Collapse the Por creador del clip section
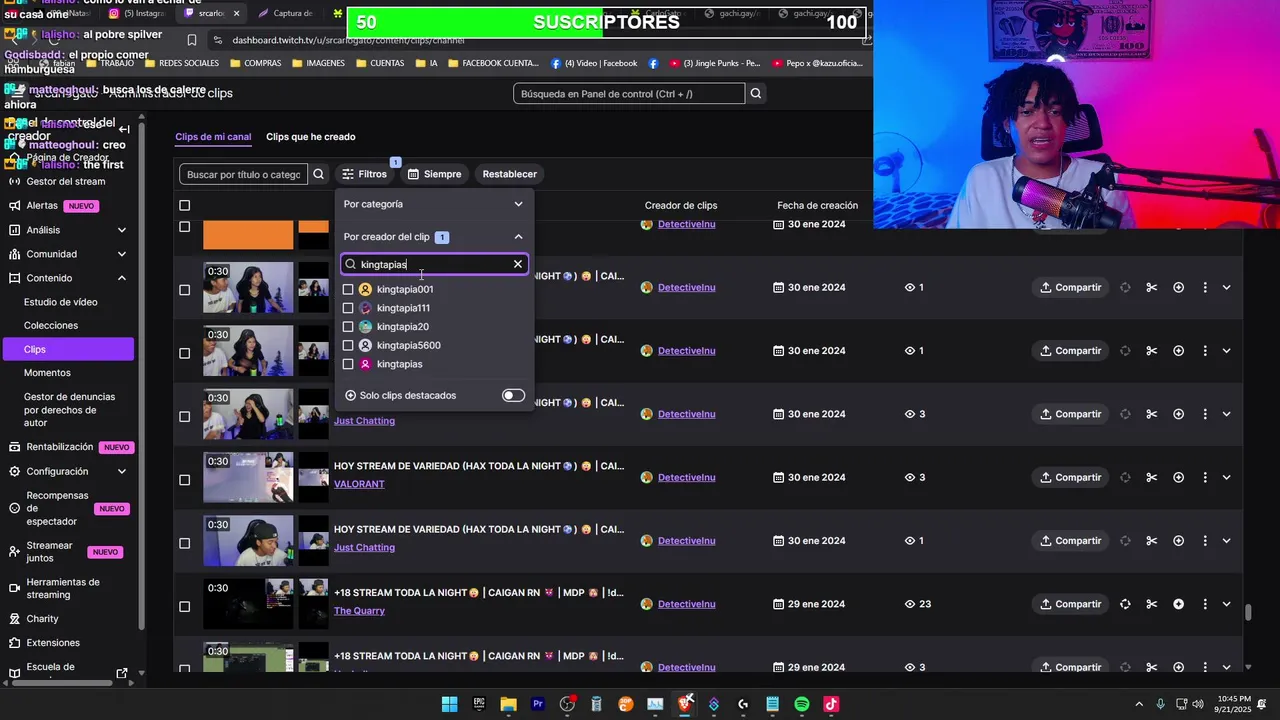The width and height of the screenshot is (1280, 720). point(433,237)
